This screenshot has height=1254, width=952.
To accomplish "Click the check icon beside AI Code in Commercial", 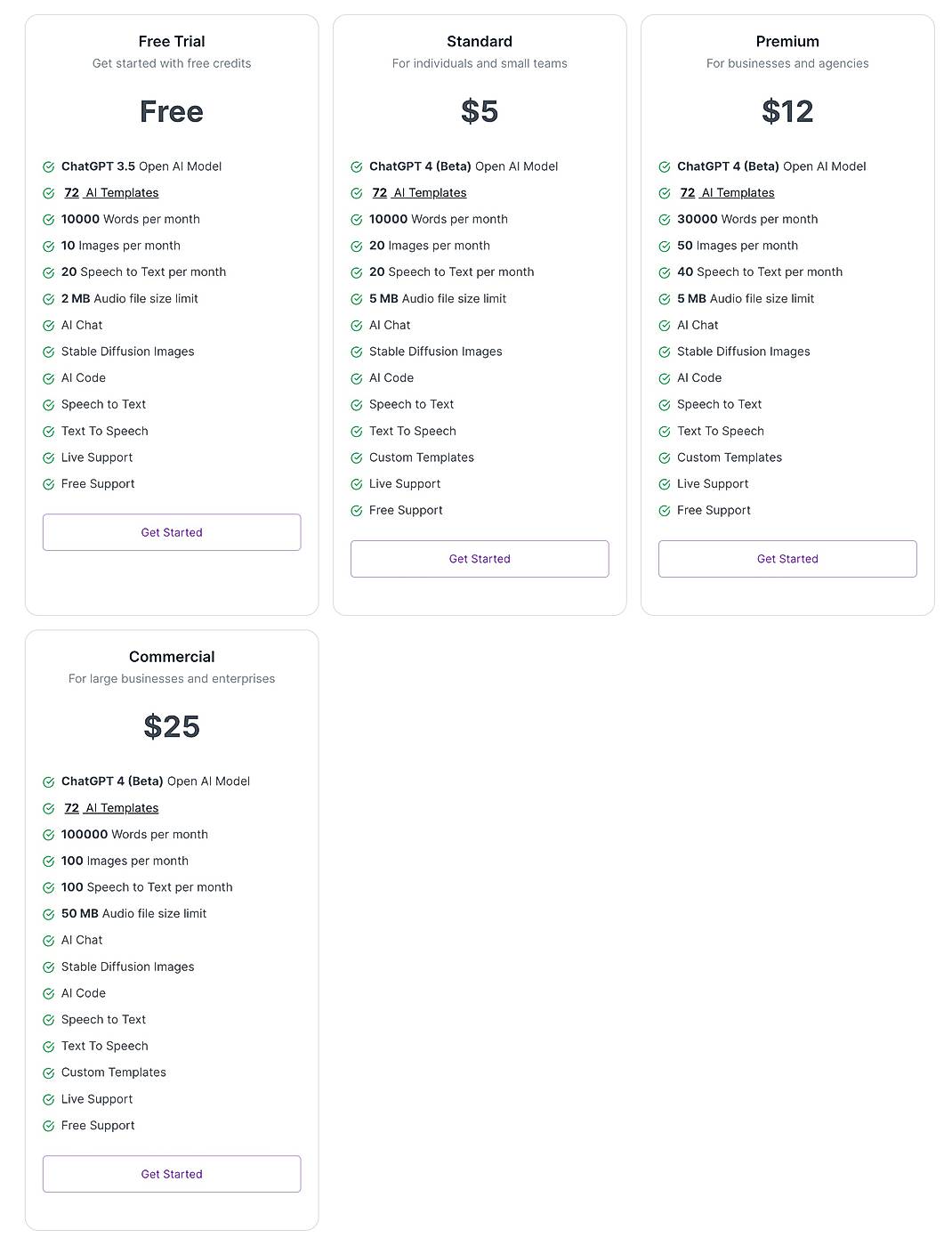I will (49, 993).
